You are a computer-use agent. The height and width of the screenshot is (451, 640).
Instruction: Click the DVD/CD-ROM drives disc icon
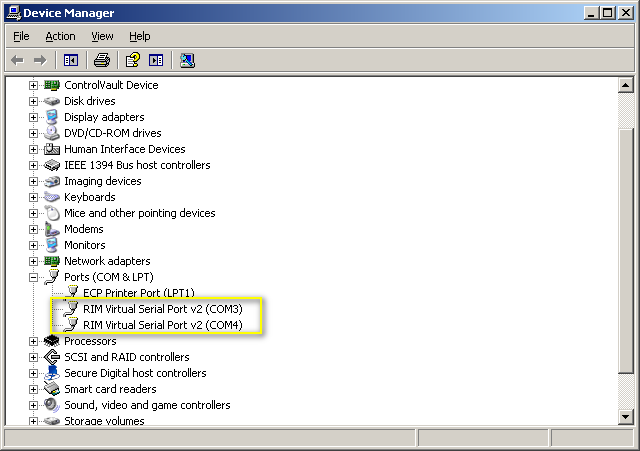tap(52, 133)
